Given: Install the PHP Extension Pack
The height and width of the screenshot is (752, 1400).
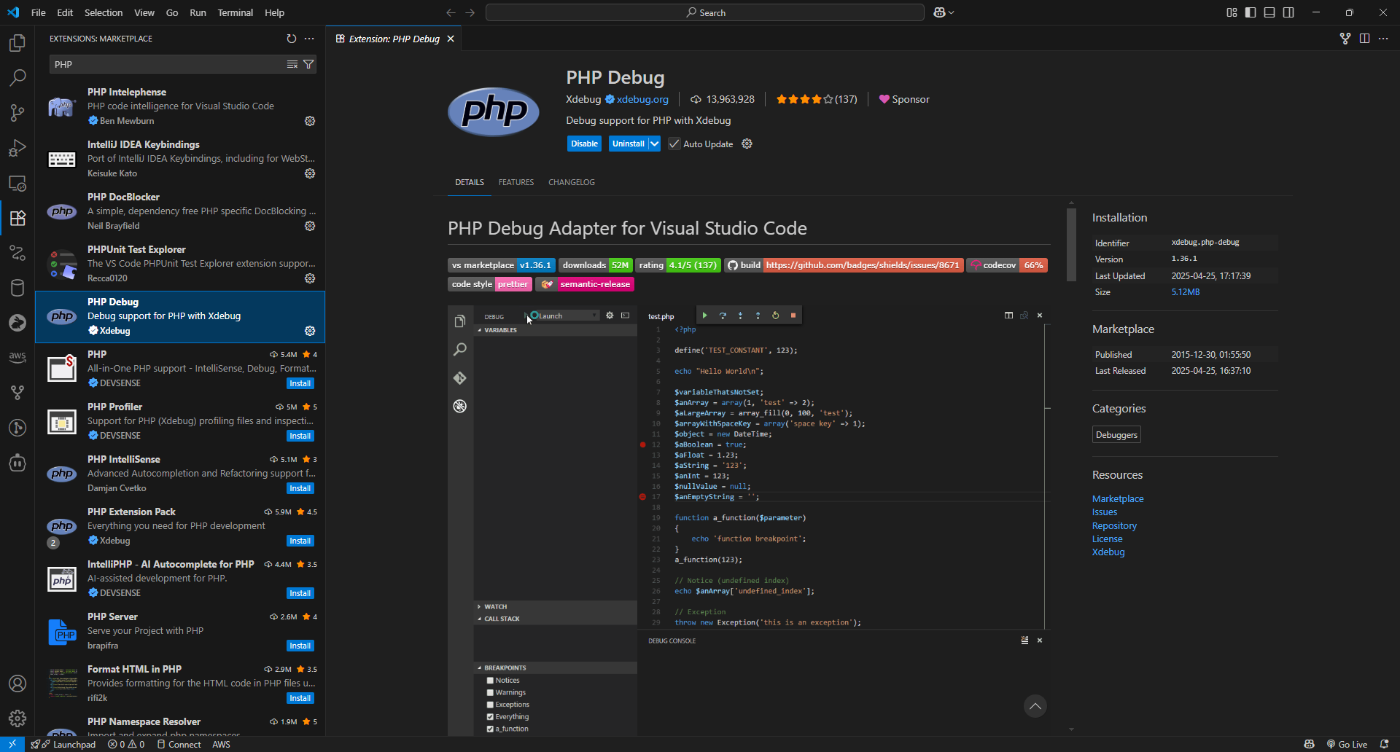Looking at the screenshot, I should (x=300, y=541).
